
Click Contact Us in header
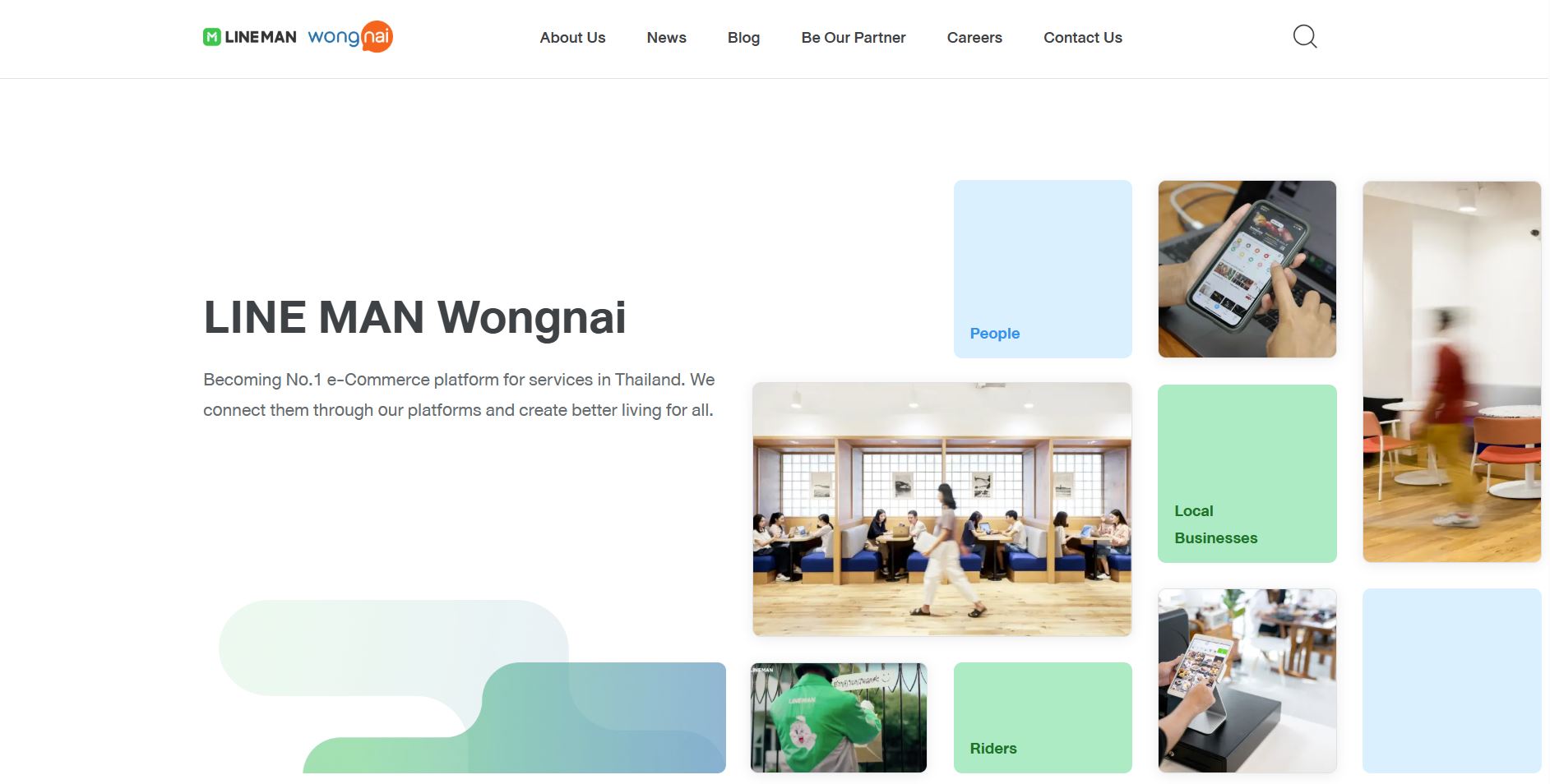pyautogui.click(x=1083, y=38)
